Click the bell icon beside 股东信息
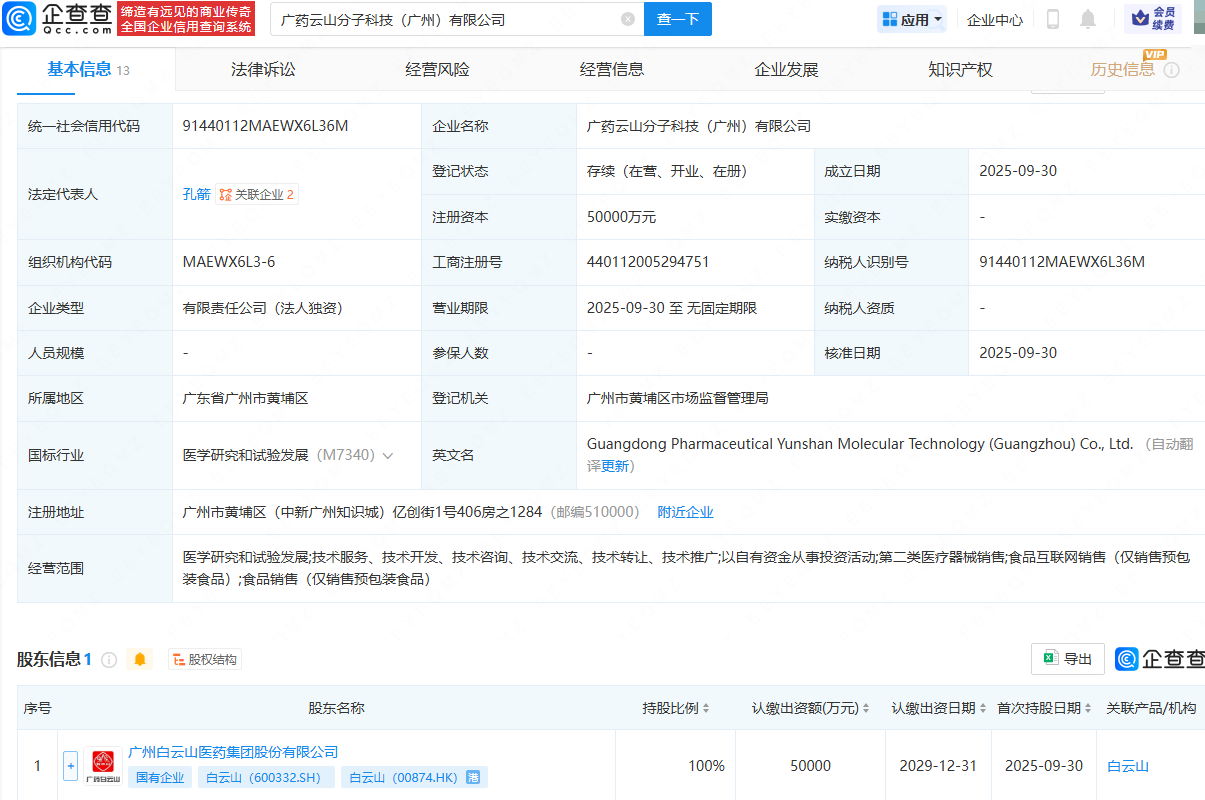The width and height of the screenshot is (1205, 800). click(140, 659)
